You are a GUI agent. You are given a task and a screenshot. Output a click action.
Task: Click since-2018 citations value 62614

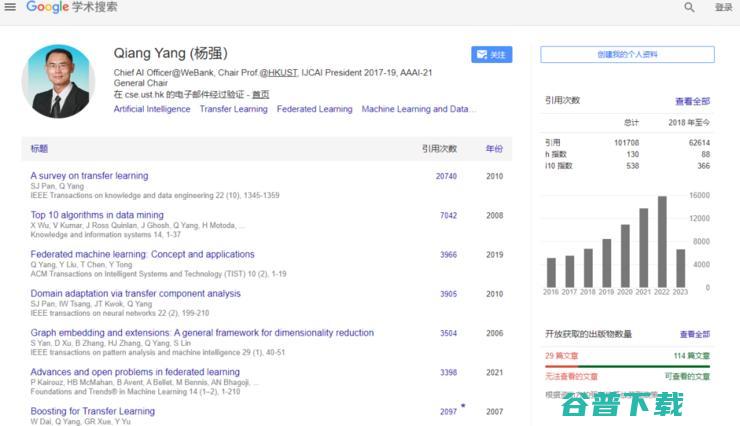tap(699, 142)
